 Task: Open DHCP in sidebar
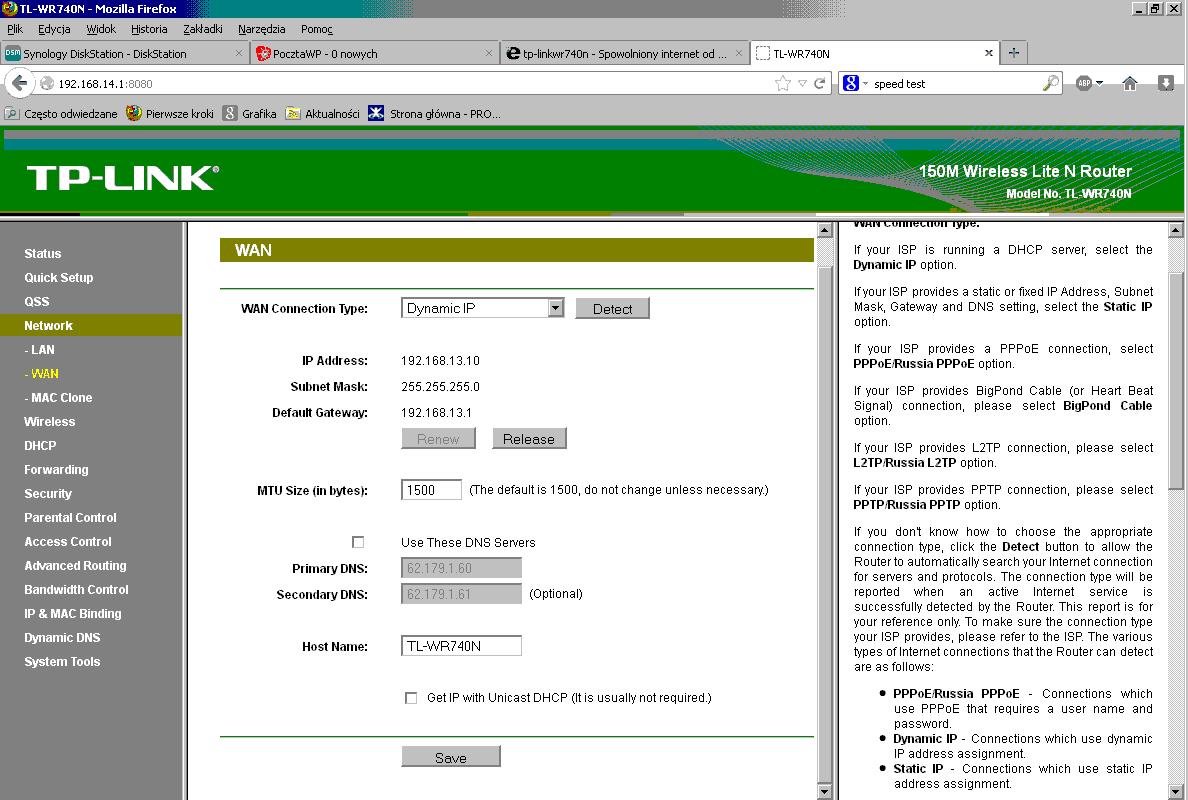point(40,445)
